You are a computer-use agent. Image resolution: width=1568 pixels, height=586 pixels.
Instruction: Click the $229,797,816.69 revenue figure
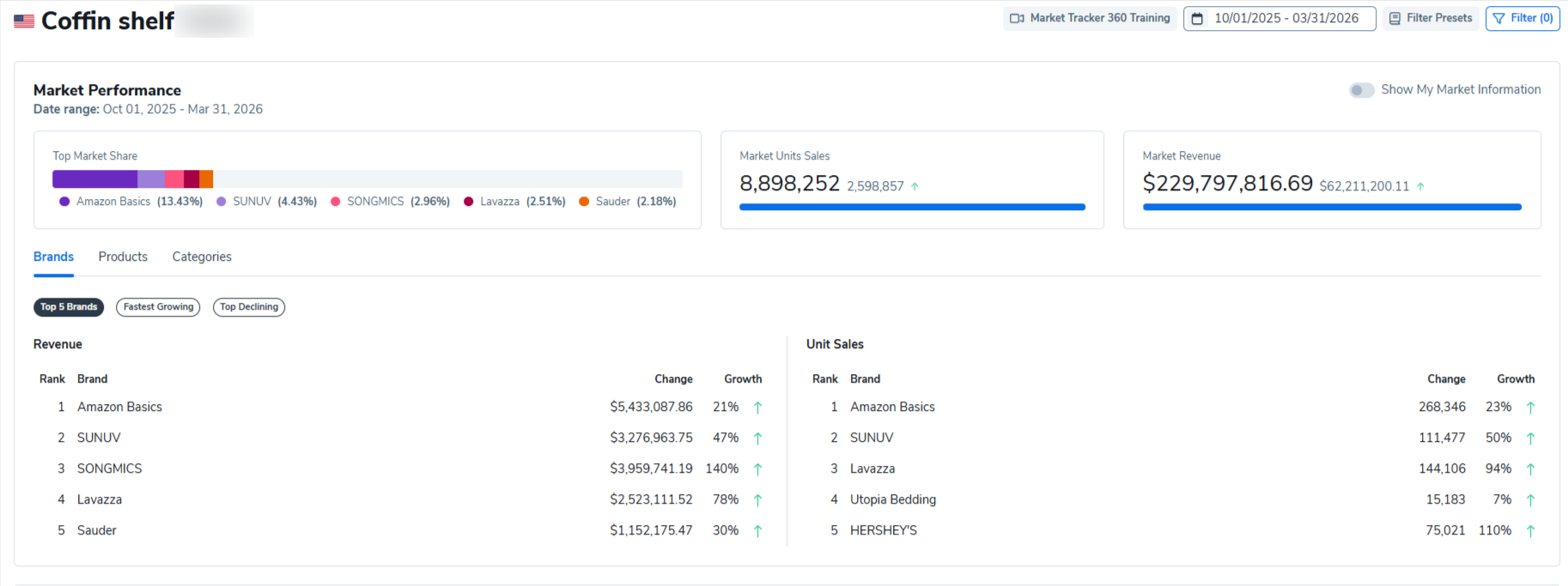(1228, 184)
